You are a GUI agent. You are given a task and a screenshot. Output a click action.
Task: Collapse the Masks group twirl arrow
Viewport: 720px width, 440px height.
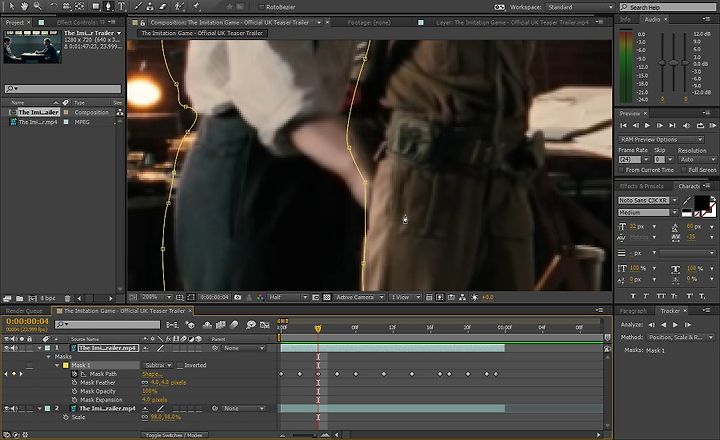(x=48, y=356)
